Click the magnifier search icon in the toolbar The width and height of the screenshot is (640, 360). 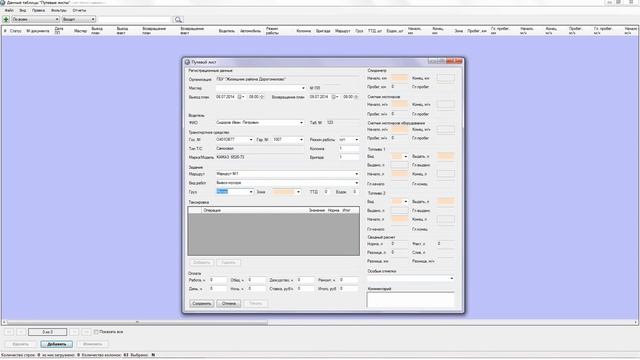coord(178,19)
